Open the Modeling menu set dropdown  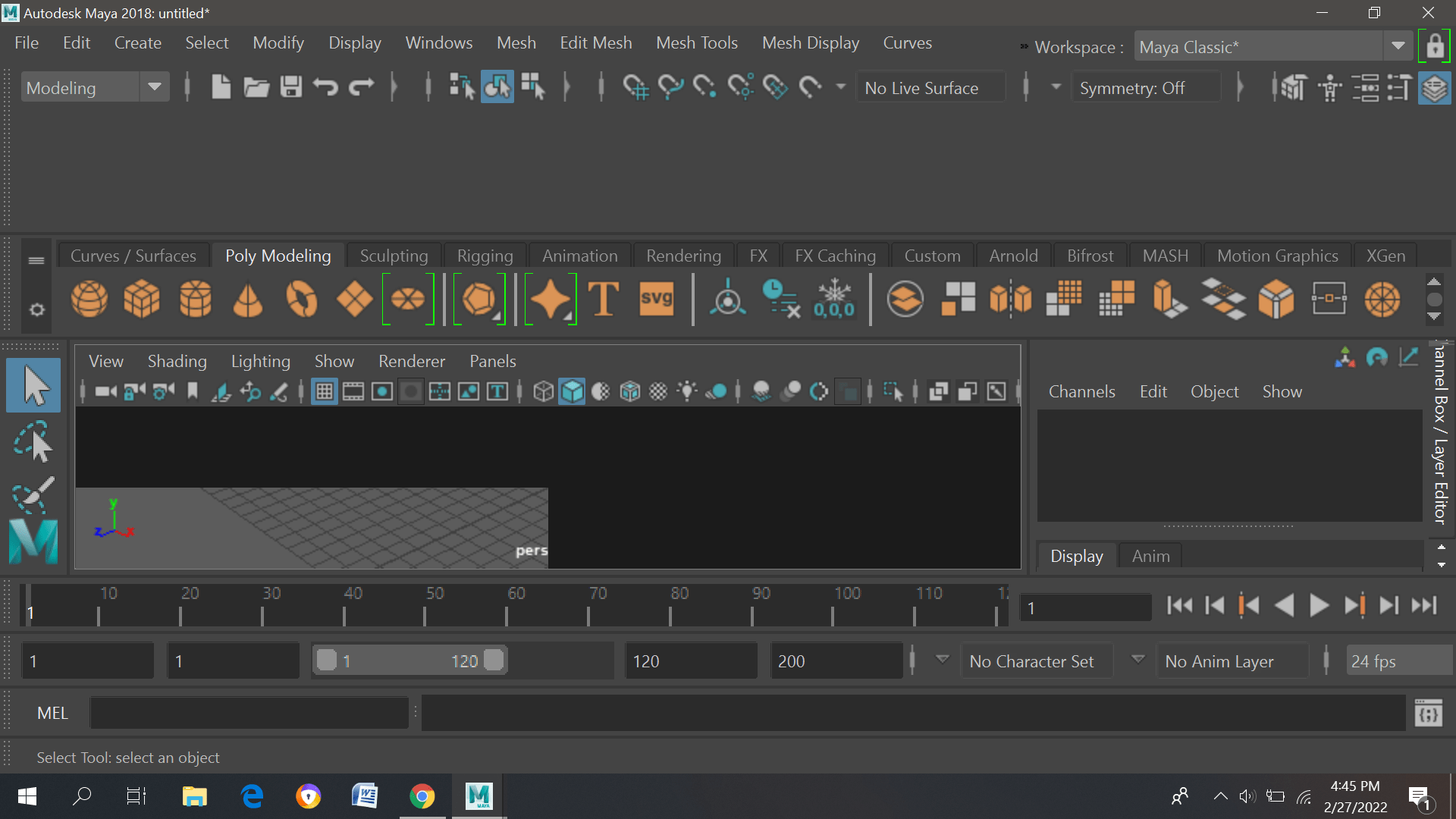(x=155, y=88)
